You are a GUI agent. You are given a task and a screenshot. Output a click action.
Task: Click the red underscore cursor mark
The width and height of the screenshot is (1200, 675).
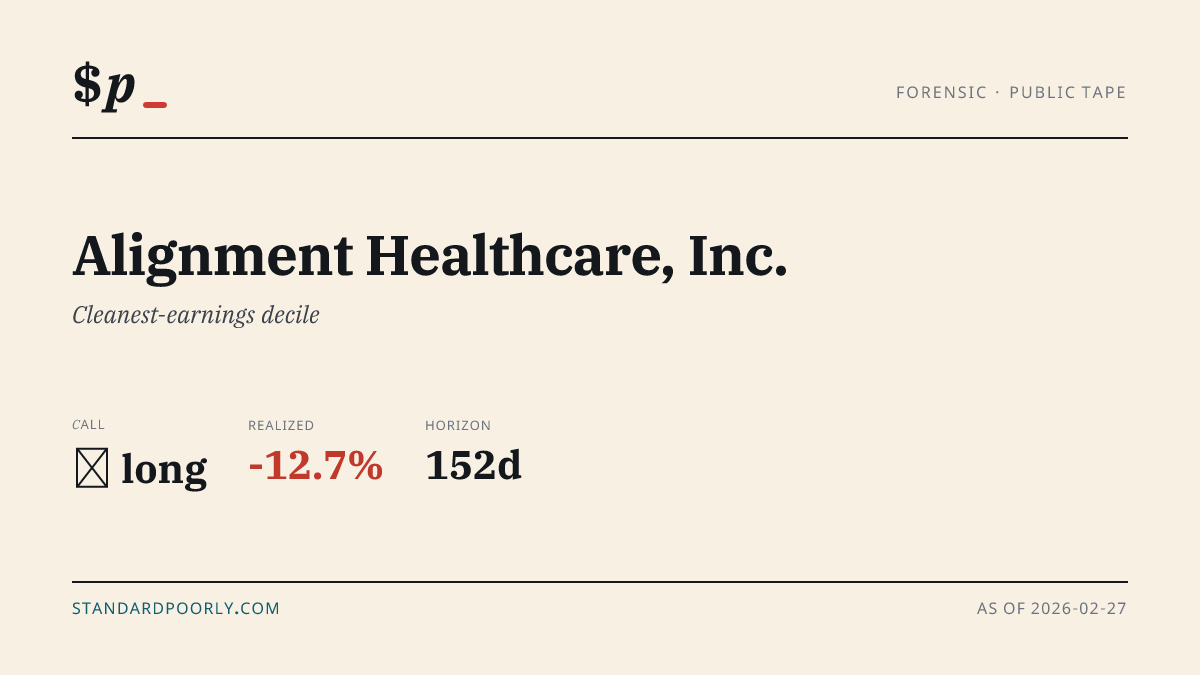pos(155,105)
